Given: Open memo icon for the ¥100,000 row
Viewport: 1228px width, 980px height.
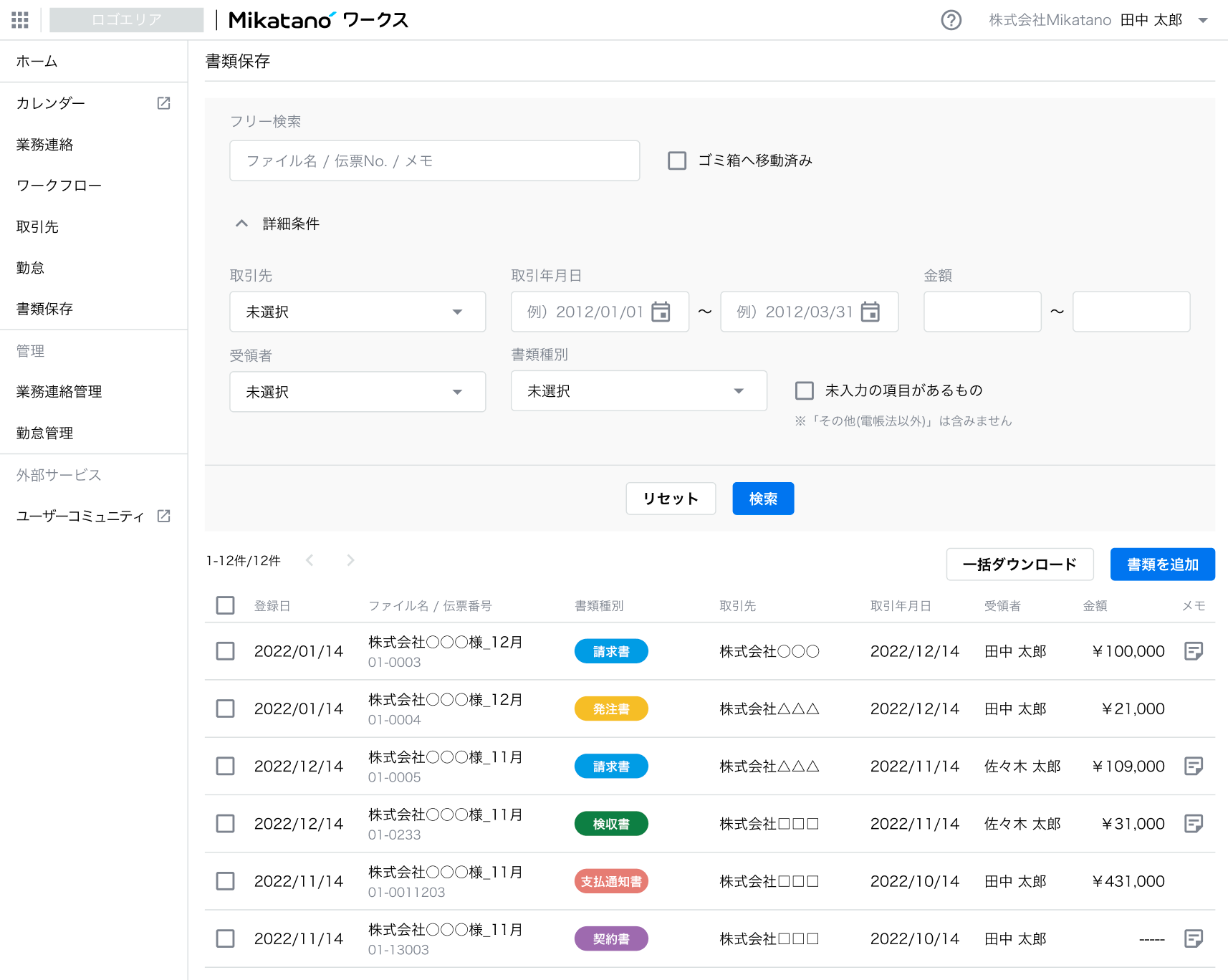Looking at the screenshot, I should (x=1193, y=651).
